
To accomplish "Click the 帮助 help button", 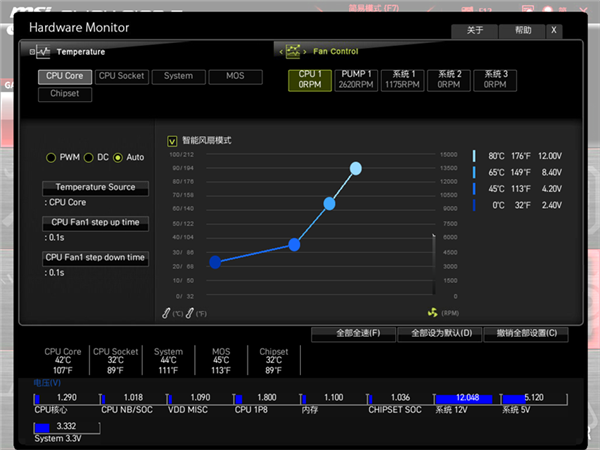I will tap(523, 31).
